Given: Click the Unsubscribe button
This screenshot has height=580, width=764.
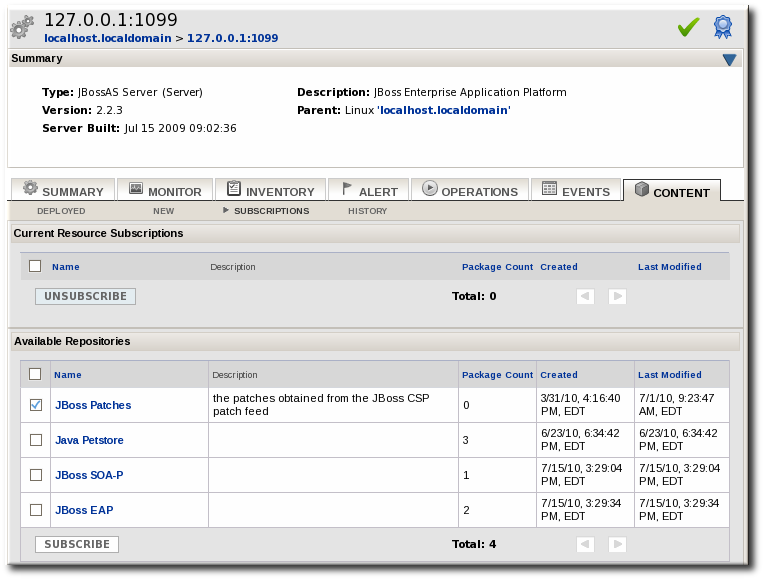Looking at the screenshot, I should [x=85, y=296].
